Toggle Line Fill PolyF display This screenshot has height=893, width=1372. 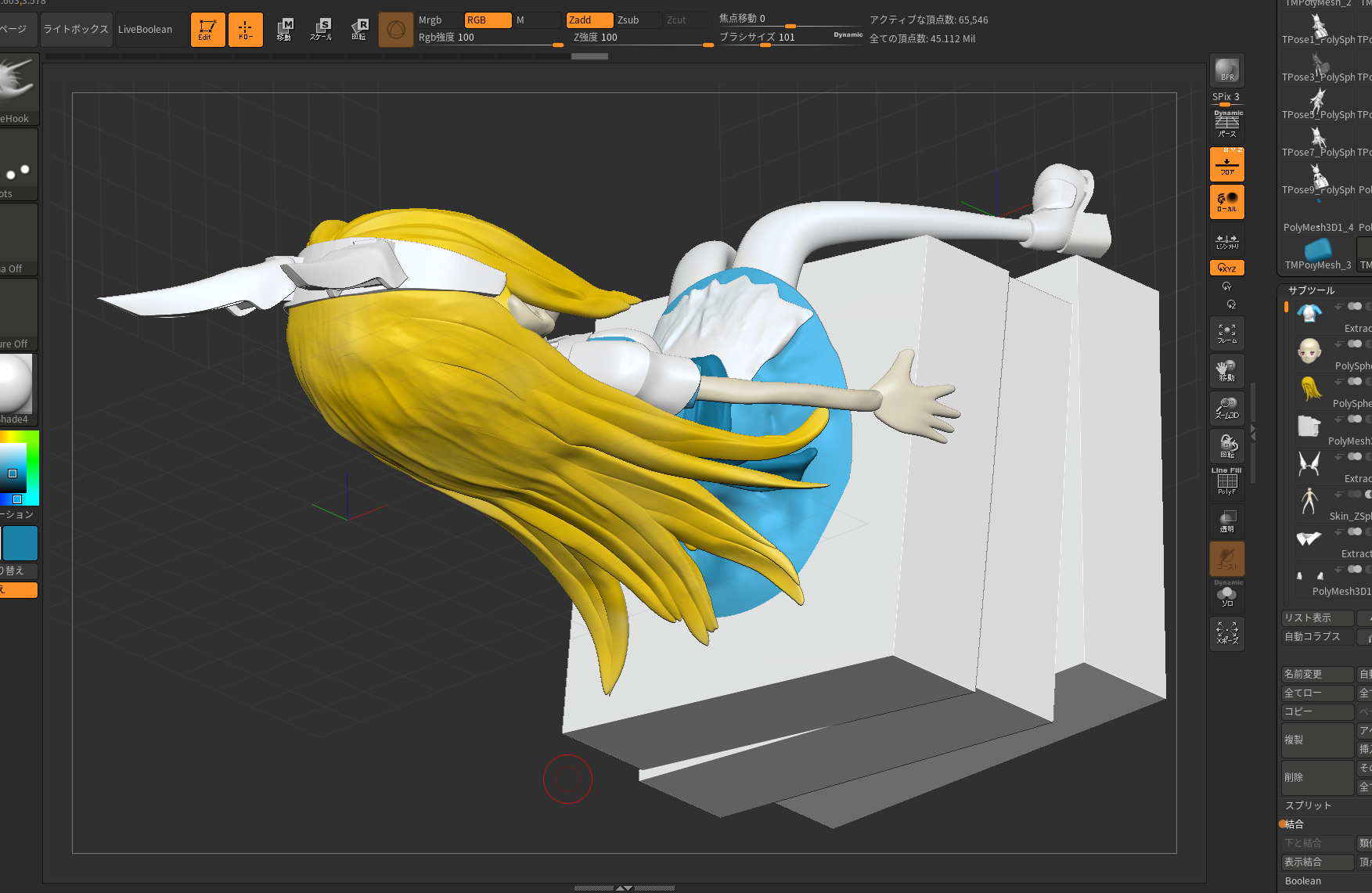tap(1226, 482)
